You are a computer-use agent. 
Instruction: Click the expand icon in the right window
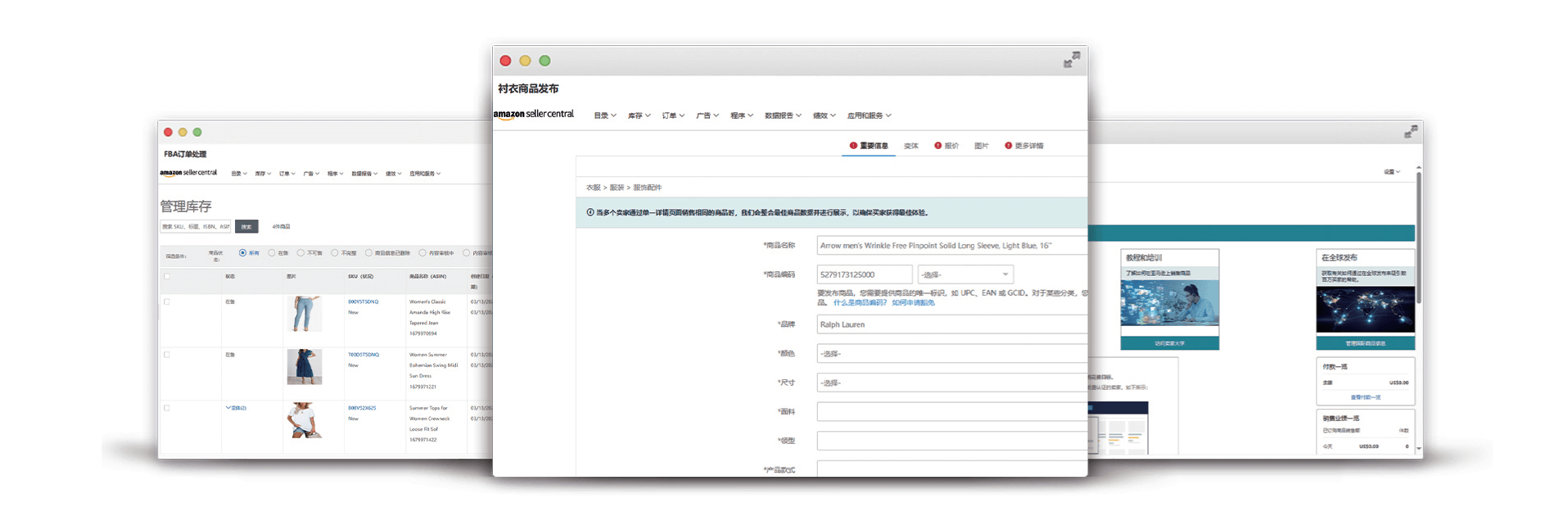[1410, 132]
